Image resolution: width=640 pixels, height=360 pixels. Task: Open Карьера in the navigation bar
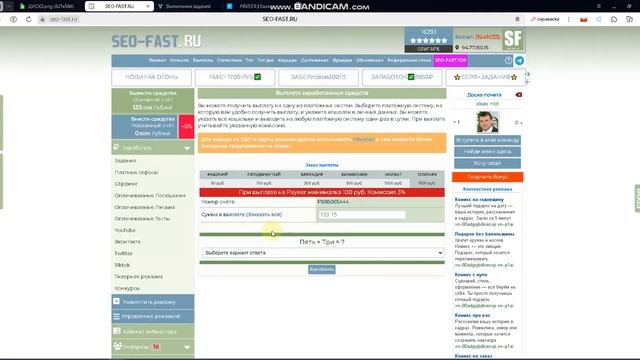287,60
